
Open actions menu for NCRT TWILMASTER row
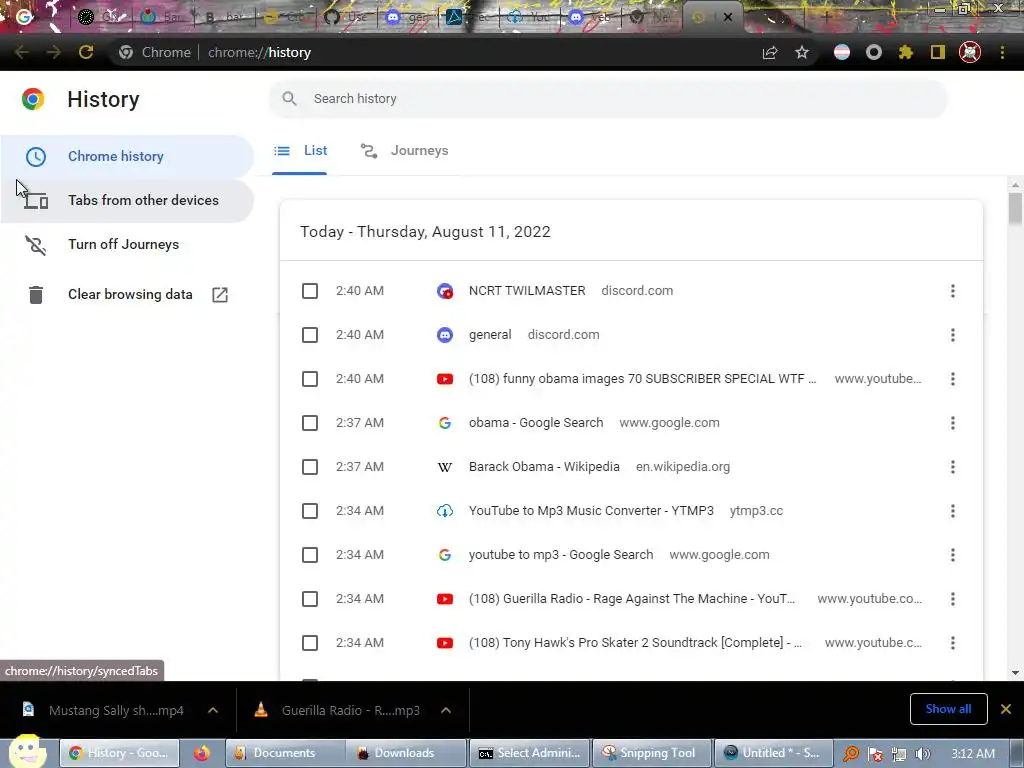(x=953, y=291)
